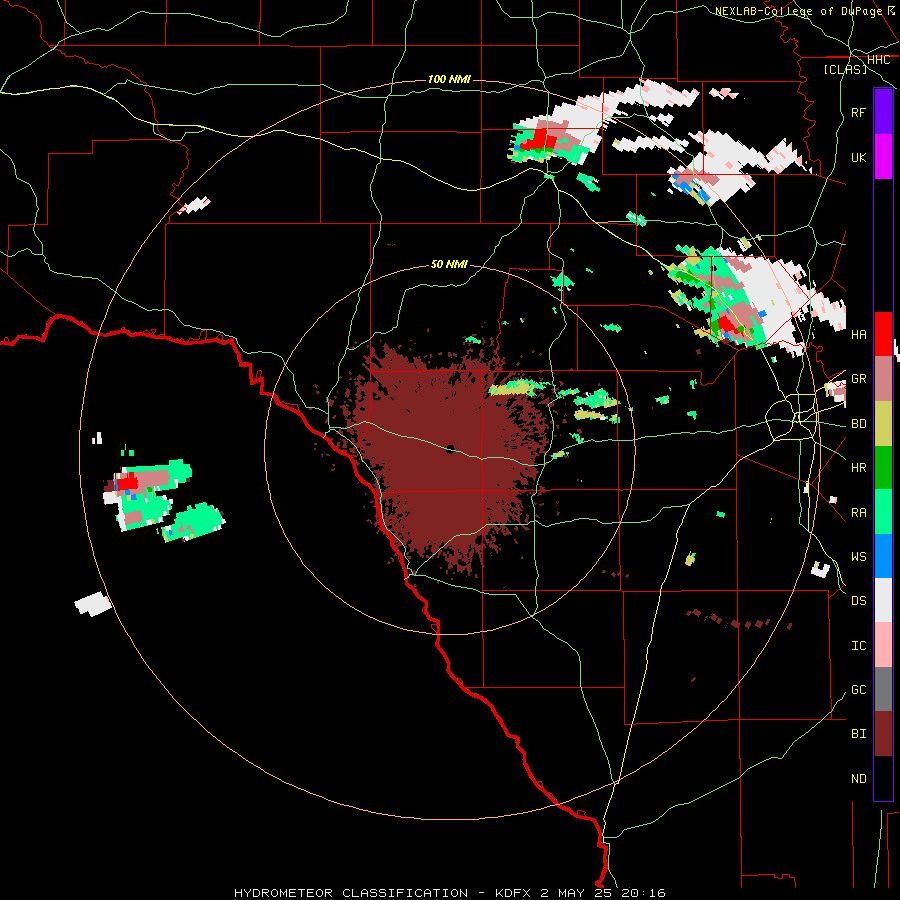Click the purple RF legend color swatch
This screenshot has height=900, width=900.
click(883, 112)
